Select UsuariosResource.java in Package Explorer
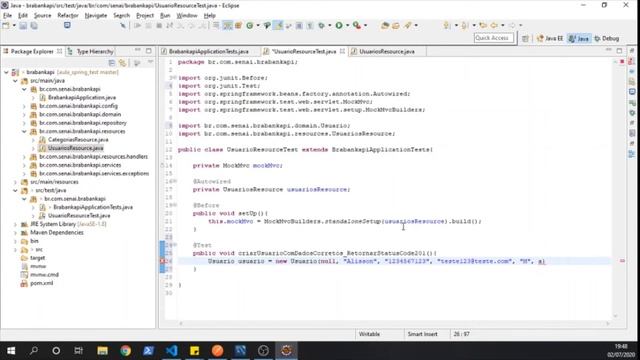Screen dimensions: 640x360 [76, 148]
